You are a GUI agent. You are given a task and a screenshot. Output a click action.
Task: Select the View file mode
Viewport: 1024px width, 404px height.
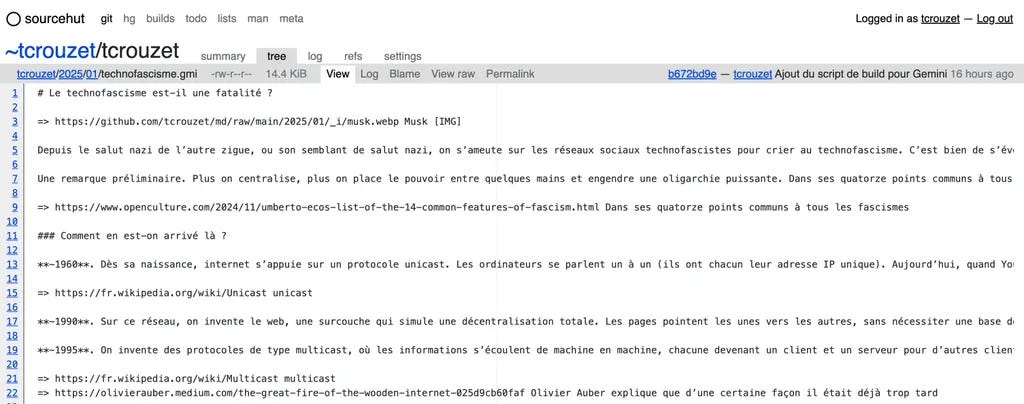tap(338, 74)
